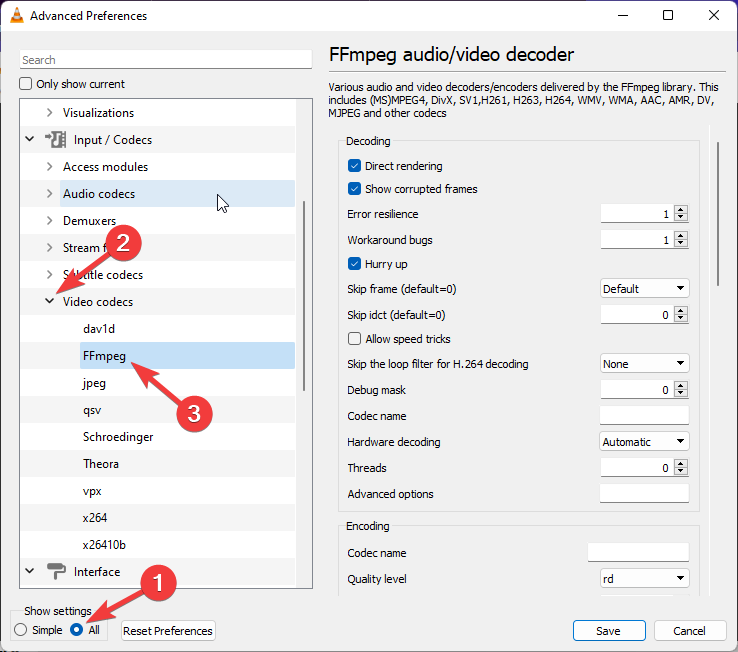Enable Allow speed tricks checkbox
This screenshot has height=652, width=738.
tap(354, 339)
